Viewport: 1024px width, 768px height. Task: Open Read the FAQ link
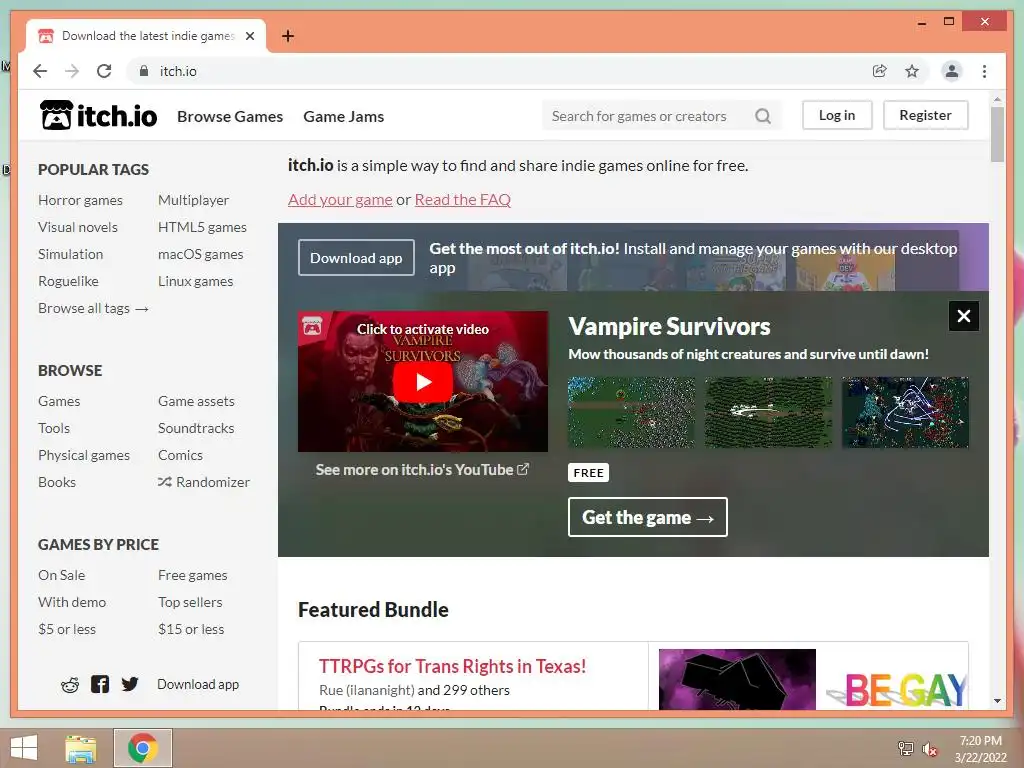[x=462, y=200]
